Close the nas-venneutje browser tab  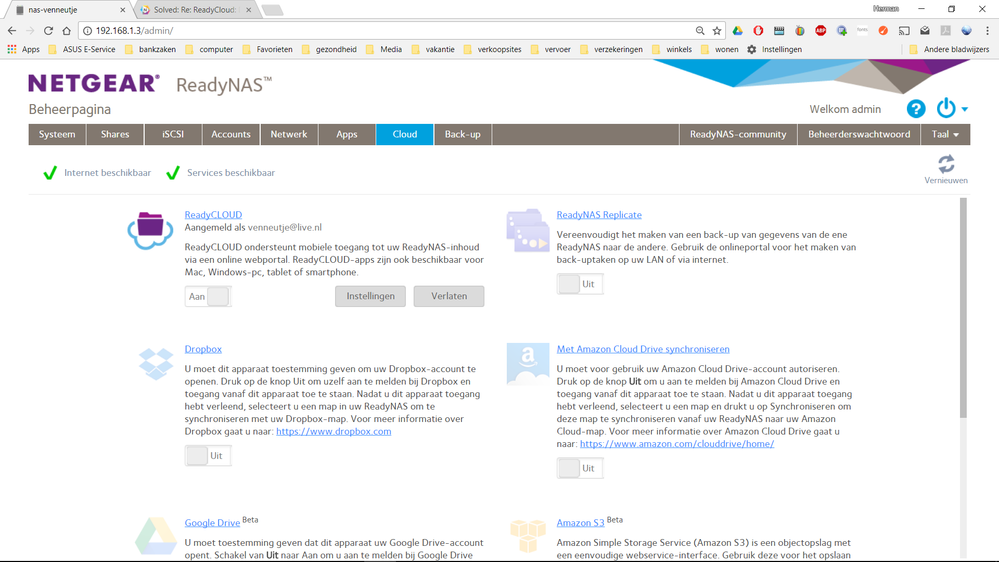122,10
